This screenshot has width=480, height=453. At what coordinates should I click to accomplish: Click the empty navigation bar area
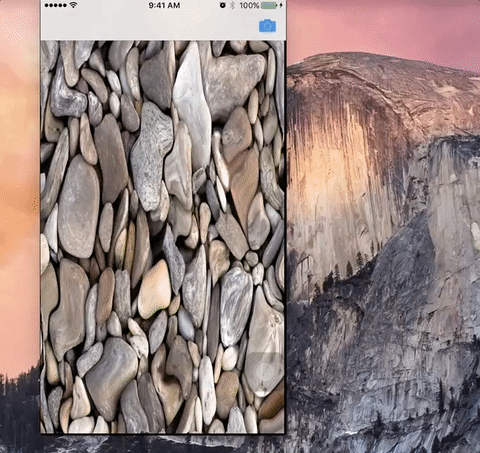point(149,26)
